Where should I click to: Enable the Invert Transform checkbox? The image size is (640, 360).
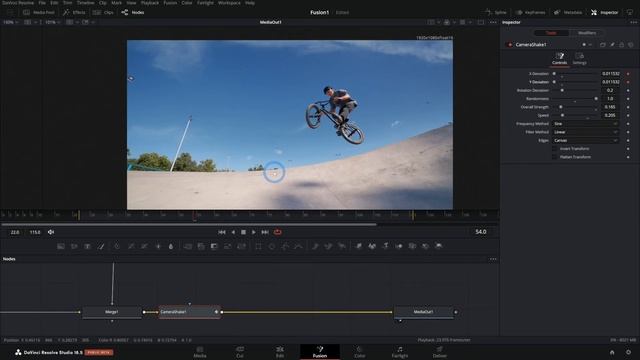click(554, 149)
